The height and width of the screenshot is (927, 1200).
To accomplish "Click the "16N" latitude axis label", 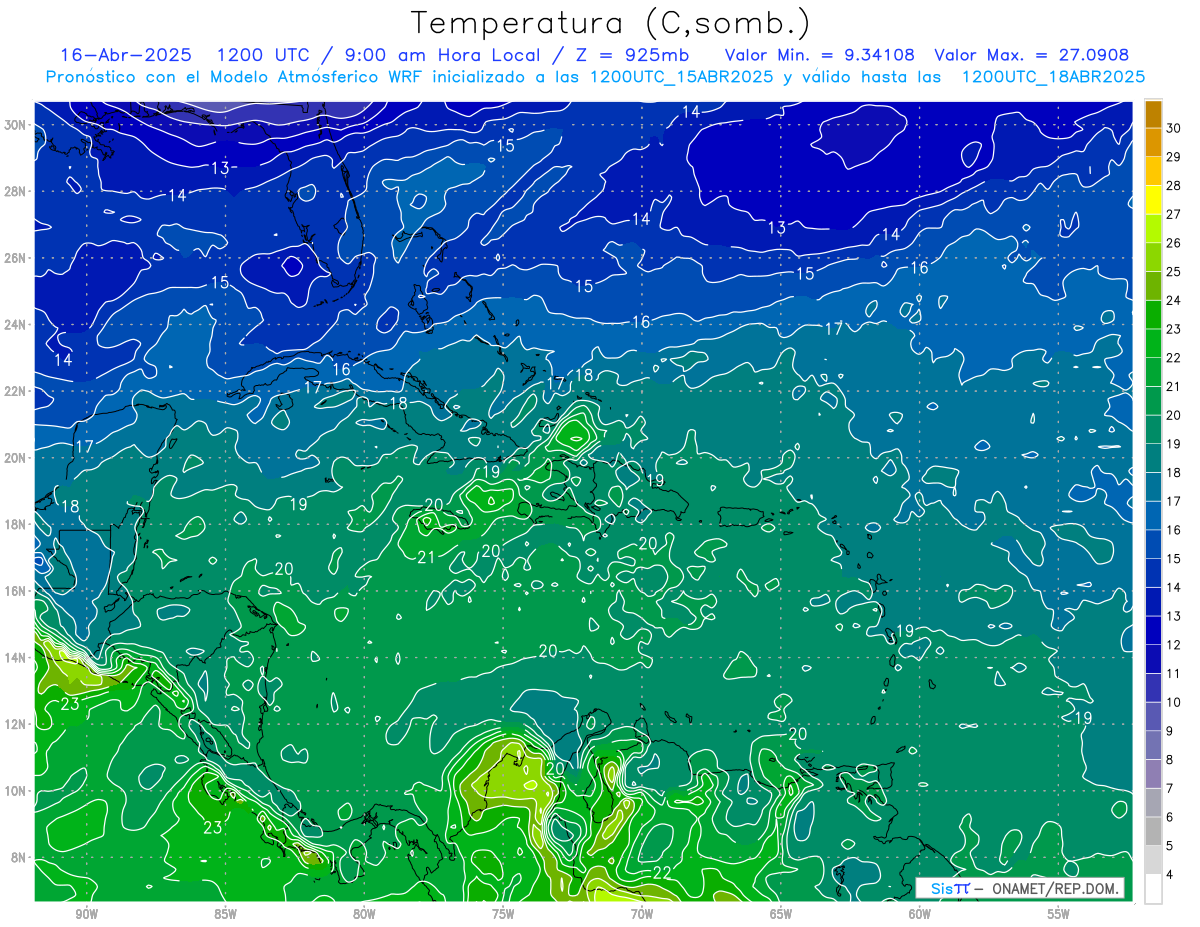I will click(13, 590).
